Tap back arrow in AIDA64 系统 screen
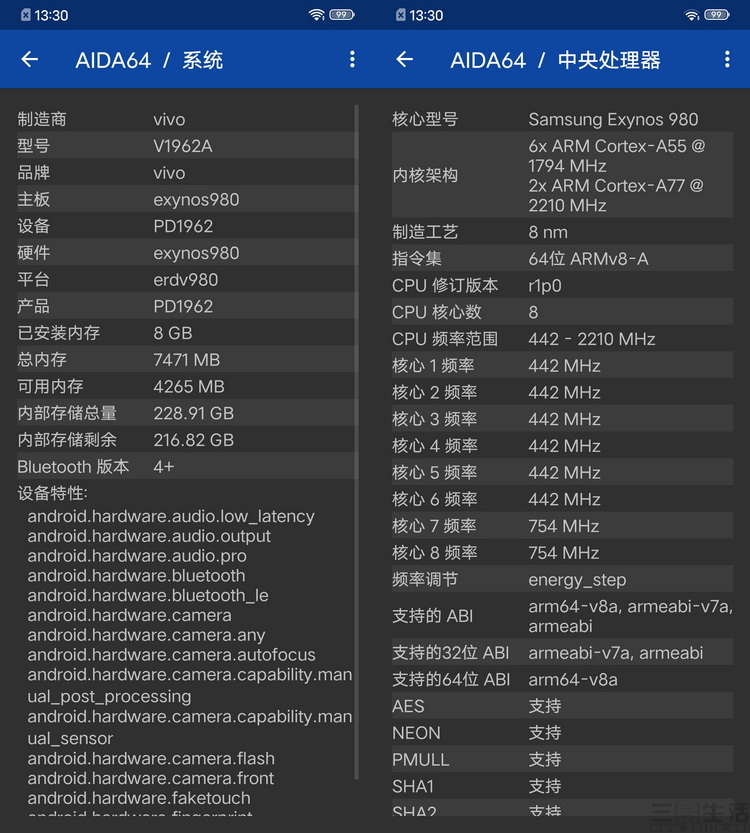 pyautogui.click(x=30, y=59)
